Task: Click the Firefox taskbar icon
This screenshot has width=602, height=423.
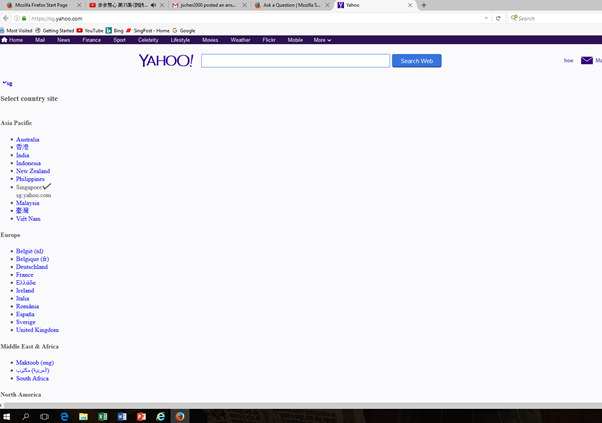Action: 180,416
